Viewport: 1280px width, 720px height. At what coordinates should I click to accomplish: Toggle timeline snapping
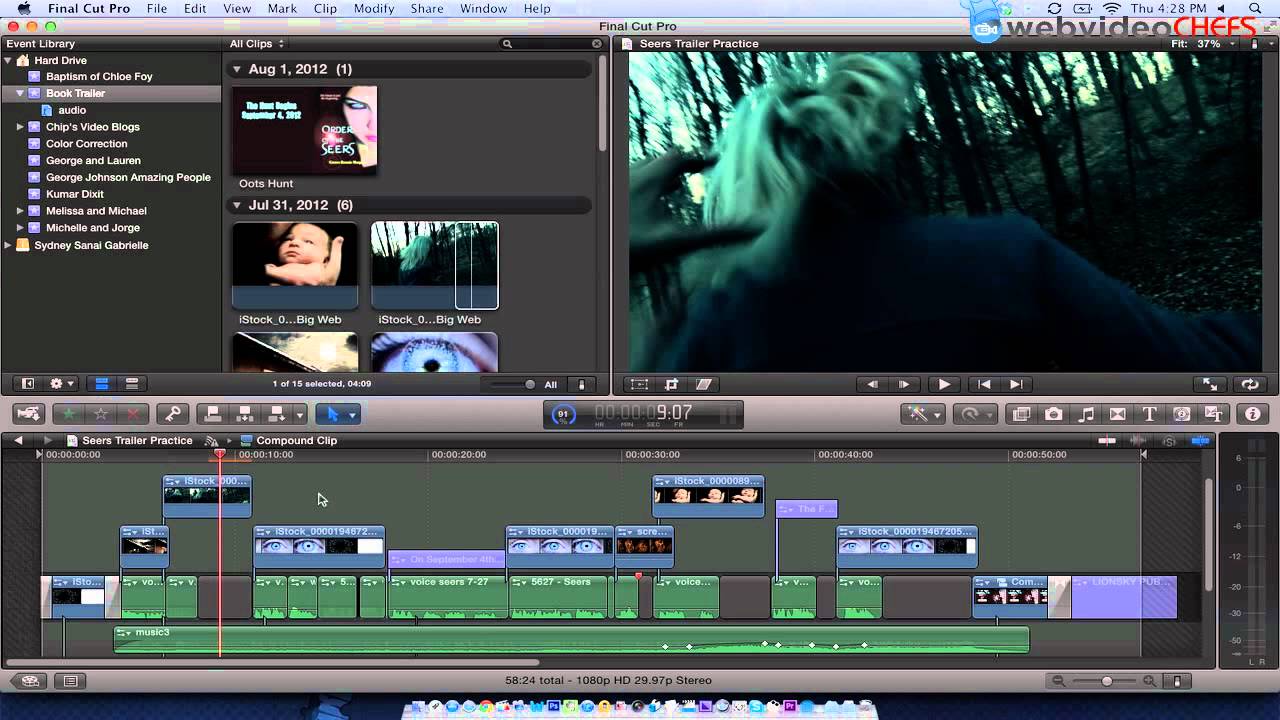(x=1201, y=440)
